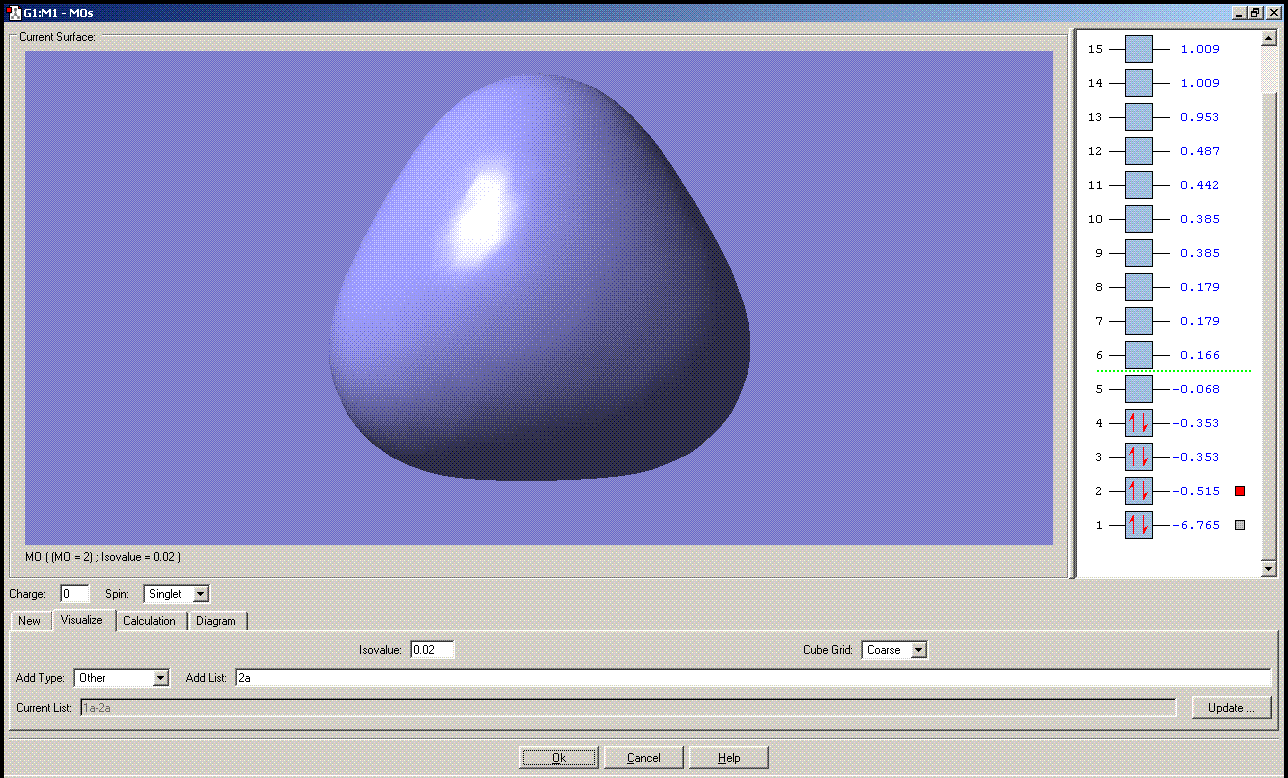The image size is (1288, 778).
Task: Select the orbital 14 occupancy box
Action: click(1139, 83)
